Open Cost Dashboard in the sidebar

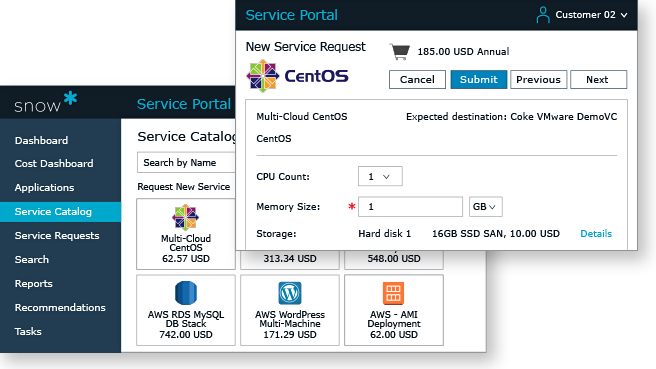tap(54, 163)
